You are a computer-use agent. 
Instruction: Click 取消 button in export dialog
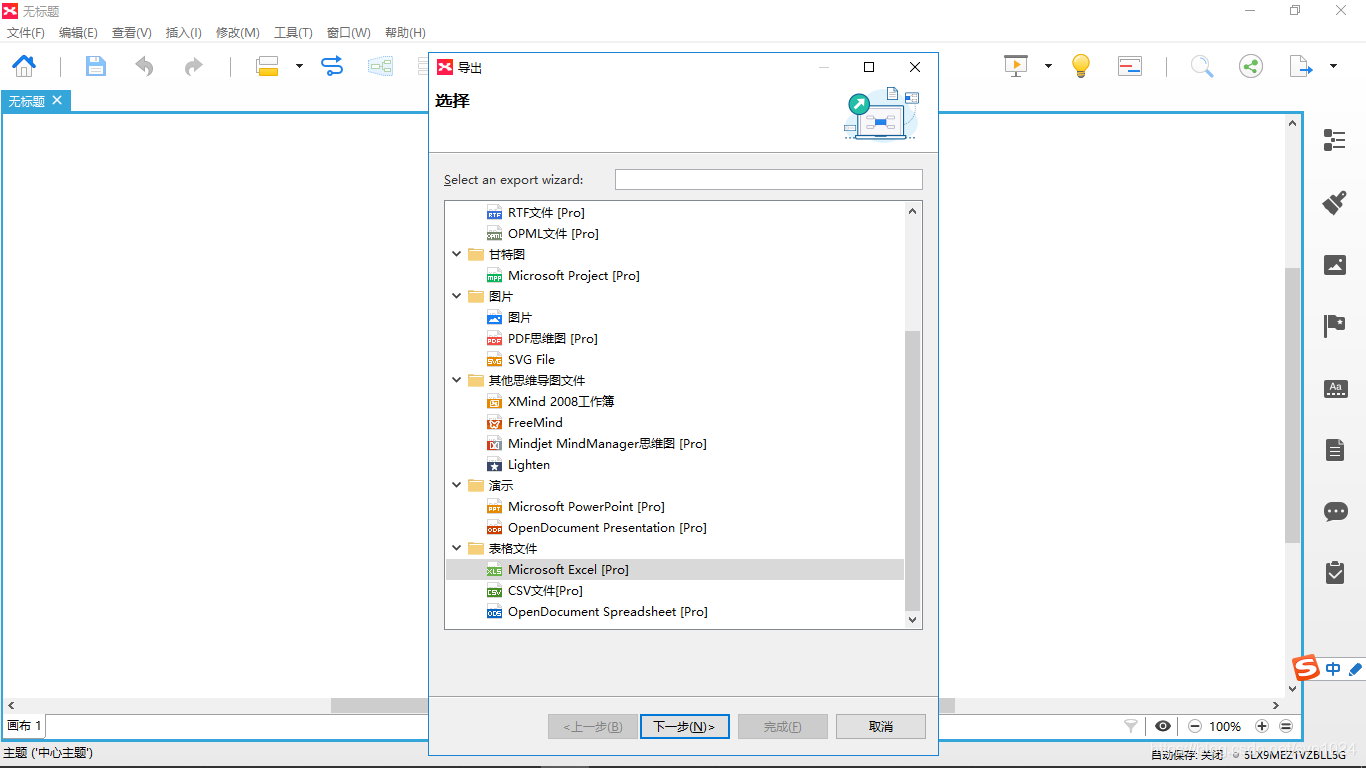[881, 727]
